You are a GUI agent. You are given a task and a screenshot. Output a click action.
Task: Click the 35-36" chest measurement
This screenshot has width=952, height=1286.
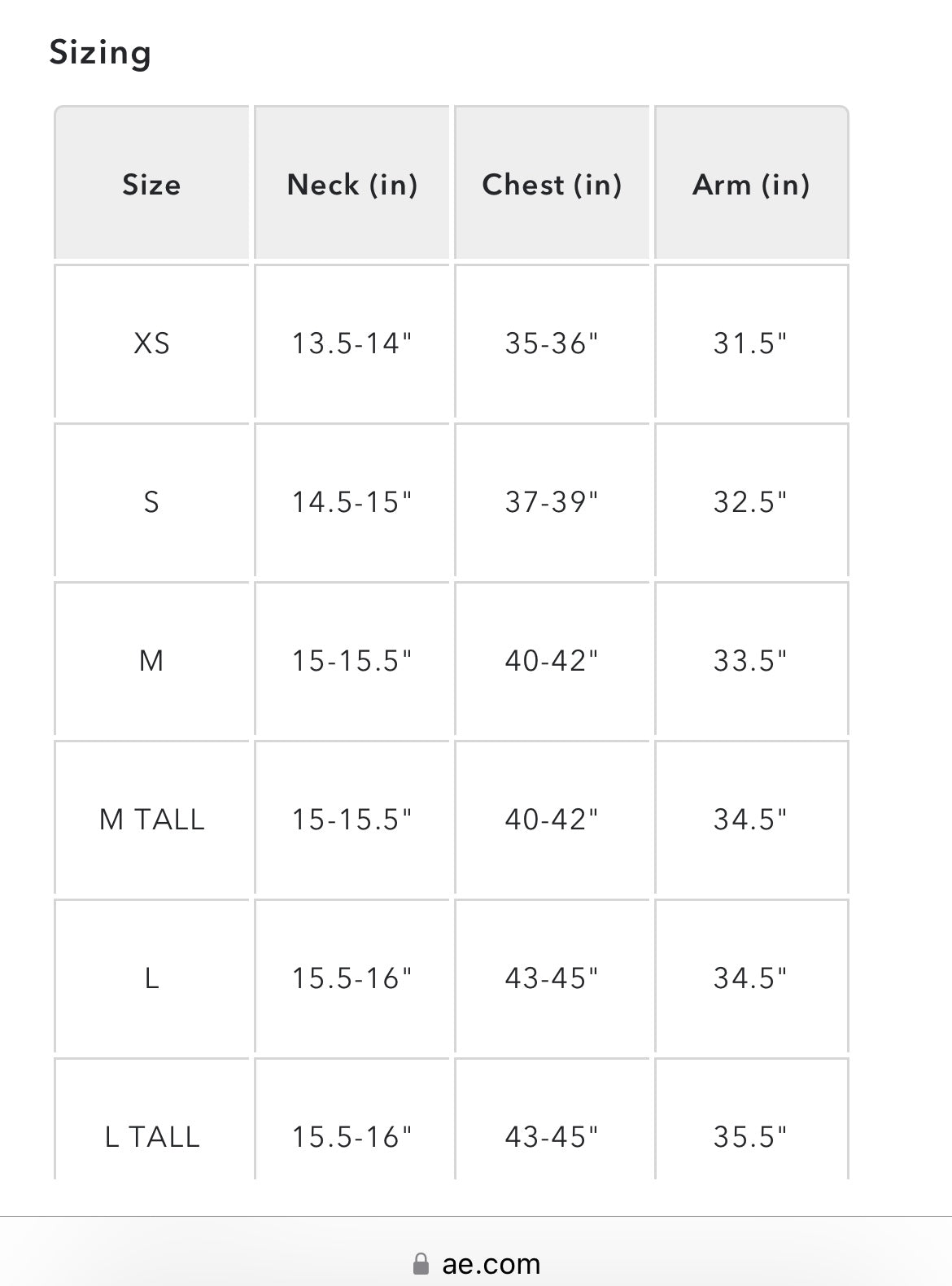tap(552, 343)
